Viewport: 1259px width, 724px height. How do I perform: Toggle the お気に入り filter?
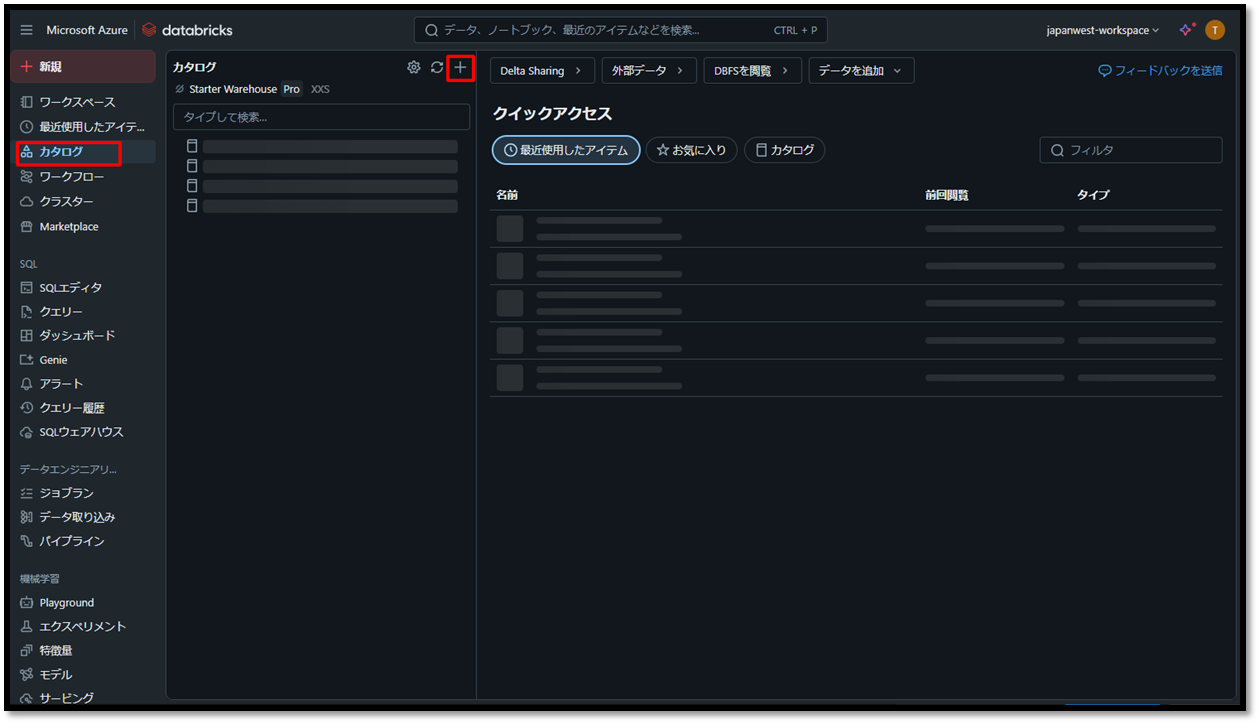coord(691,150)
